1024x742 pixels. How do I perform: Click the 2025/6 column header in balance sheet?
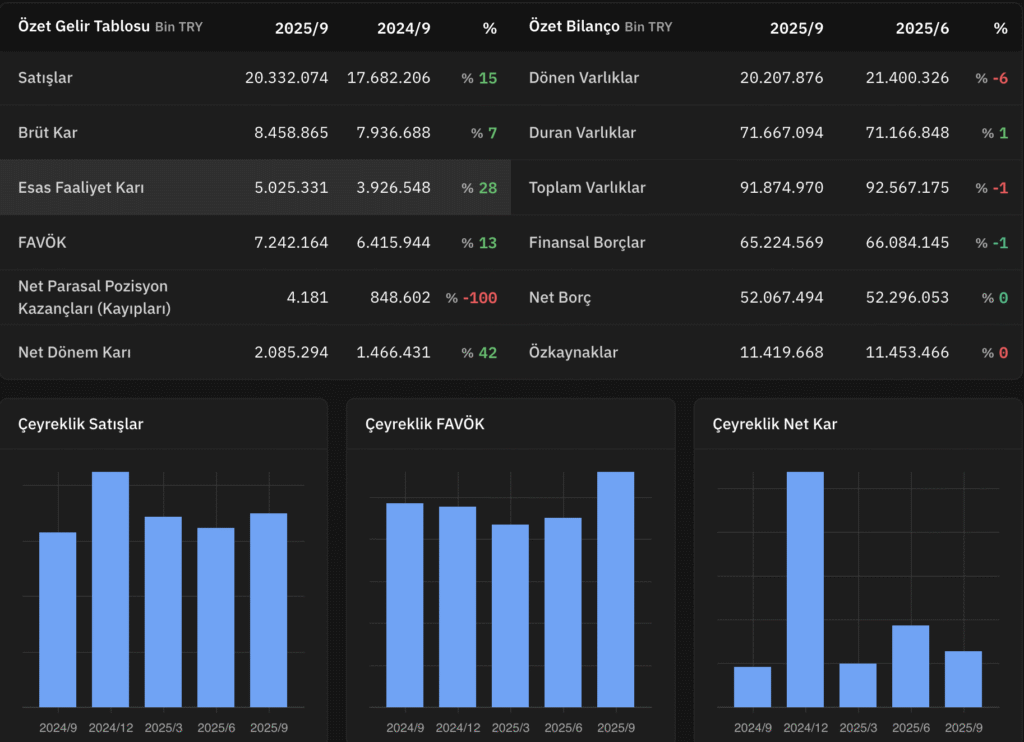point(922,28)
